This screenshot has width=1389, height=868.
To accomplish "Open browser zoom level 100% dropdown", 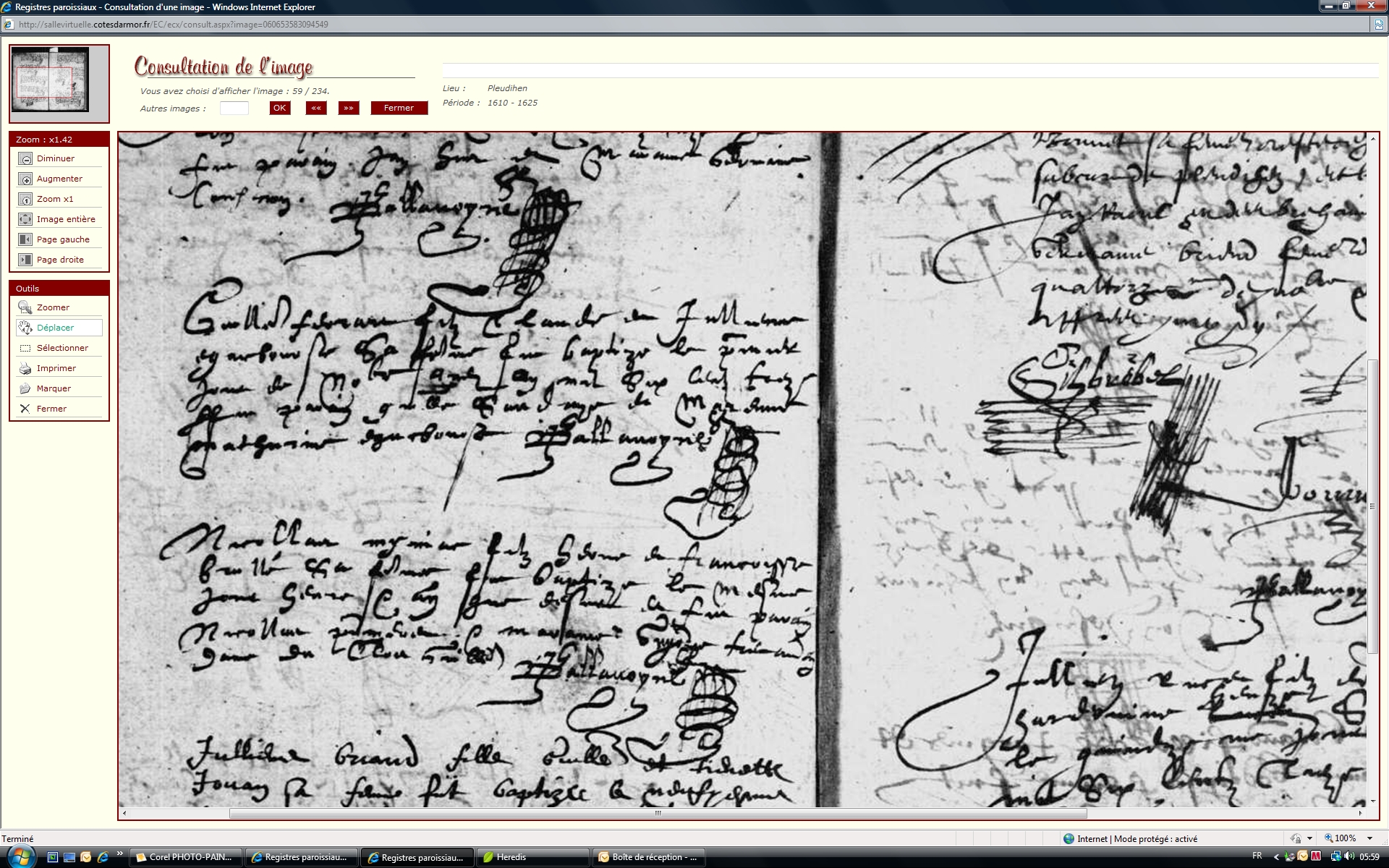I will pos(1369,838).
